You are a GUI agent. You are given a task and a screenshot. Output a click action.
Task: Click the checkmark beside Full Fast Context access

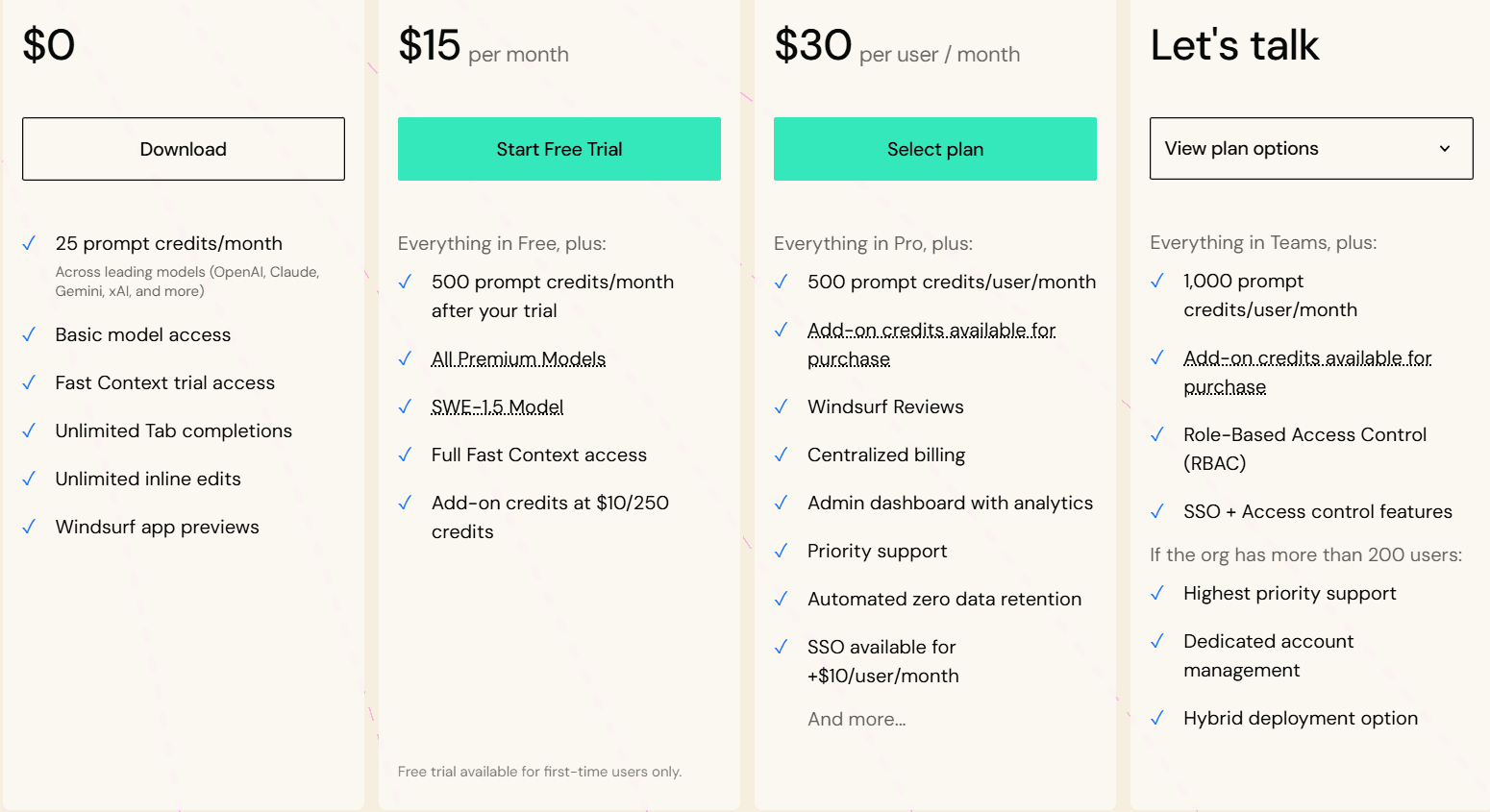(405, 455)
